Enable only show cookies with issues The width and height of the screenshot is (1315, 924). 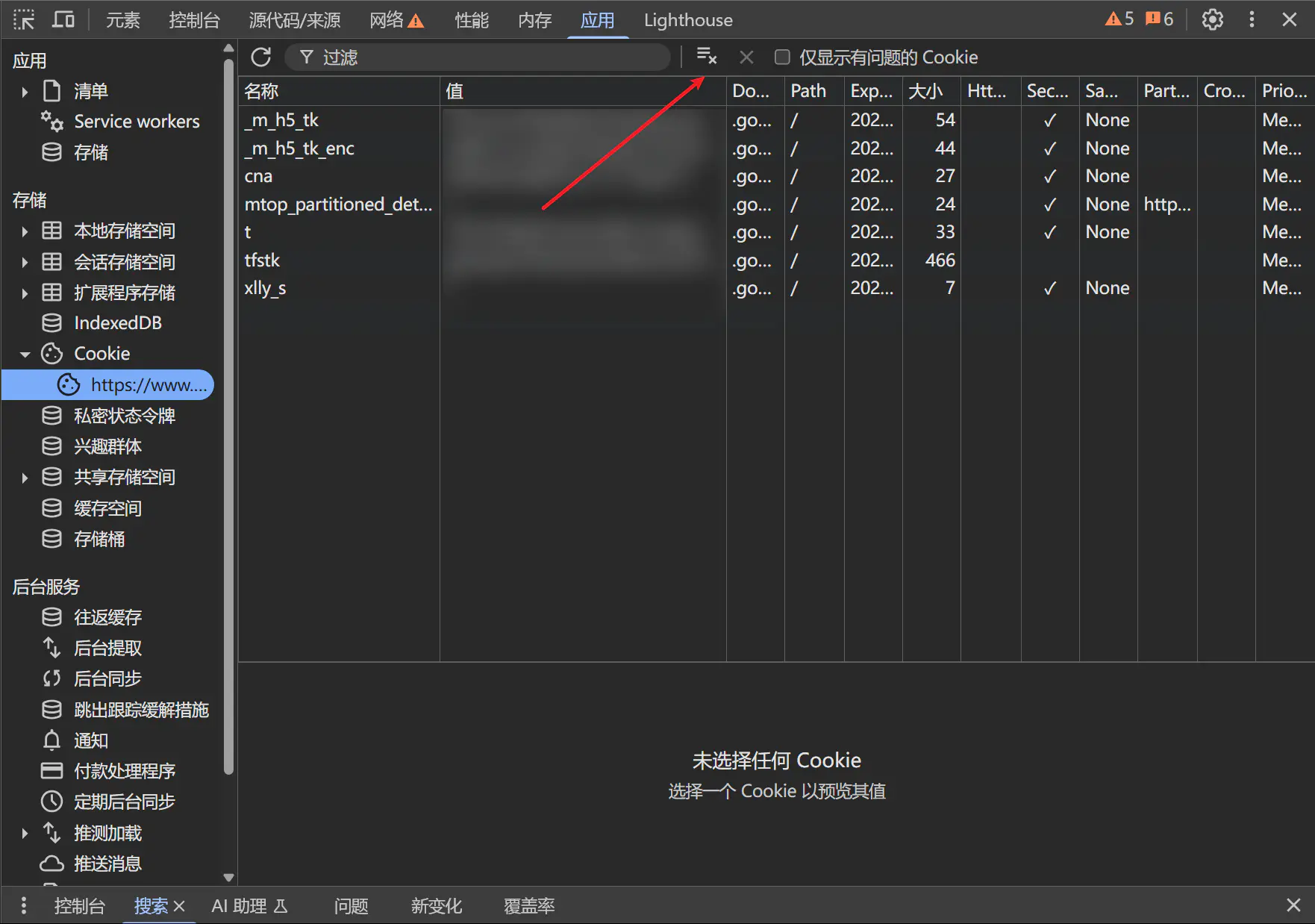782,57
